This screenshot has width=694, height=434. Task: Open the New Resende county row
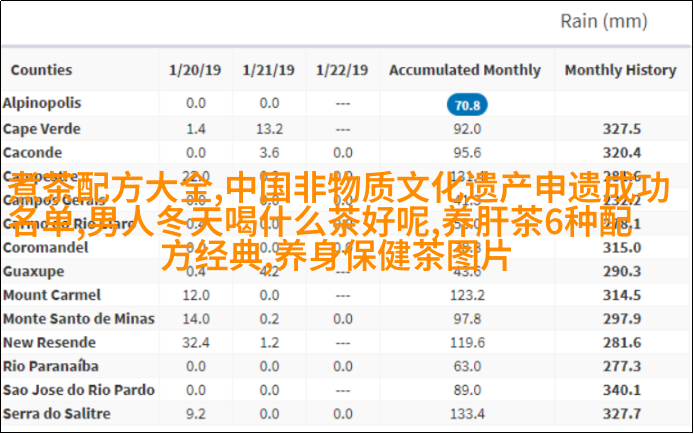tap(48, 342)
